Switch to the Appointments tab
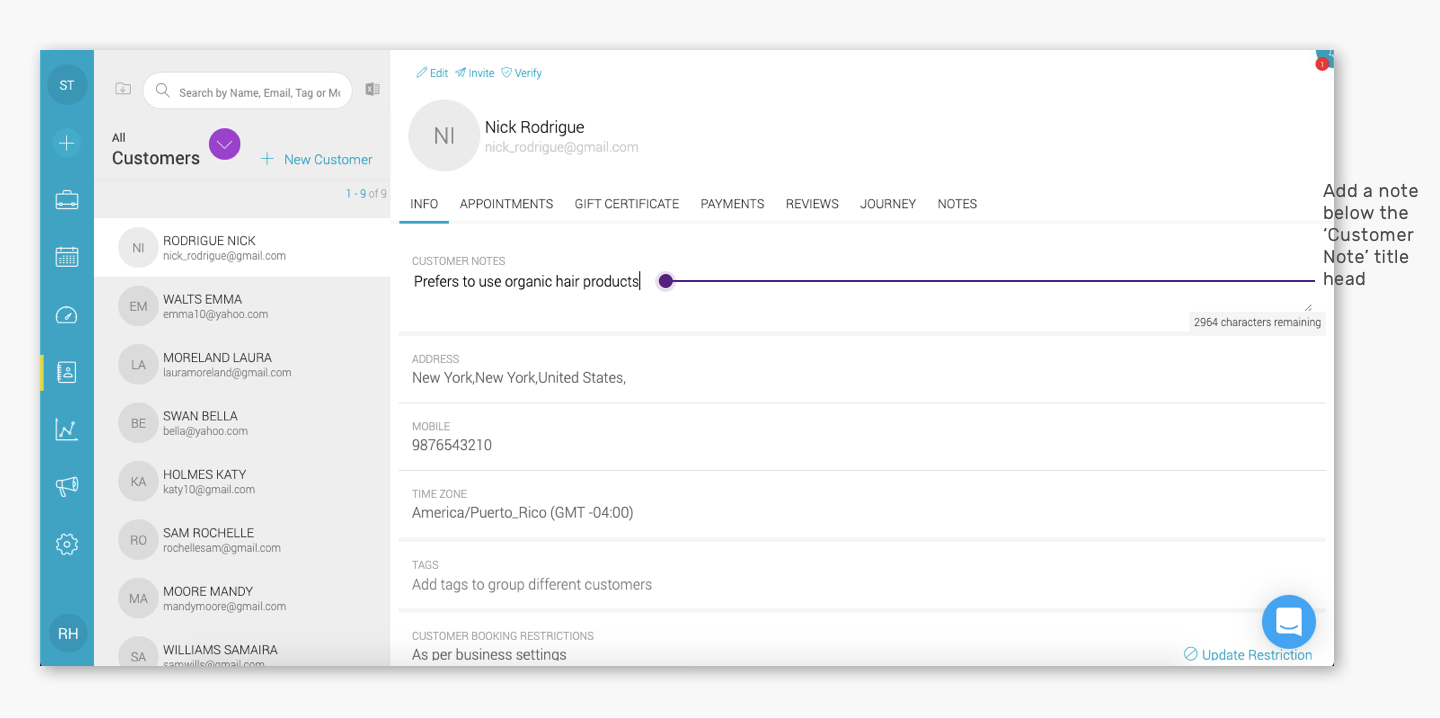Image resolution: width=1440 pixels, height=718 pixels. [x=506, y=204]
